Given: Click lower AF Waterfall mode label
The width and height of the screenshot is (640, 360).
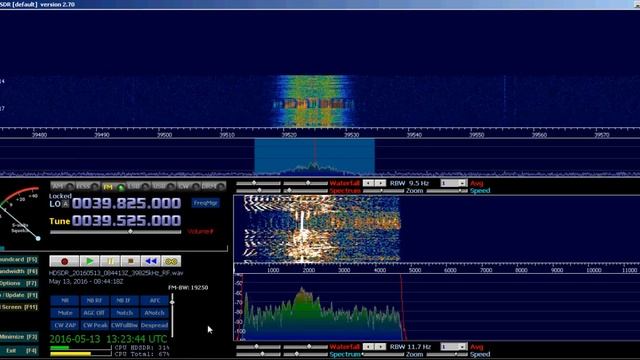Looking at the screenshot, I should (344, 347).
